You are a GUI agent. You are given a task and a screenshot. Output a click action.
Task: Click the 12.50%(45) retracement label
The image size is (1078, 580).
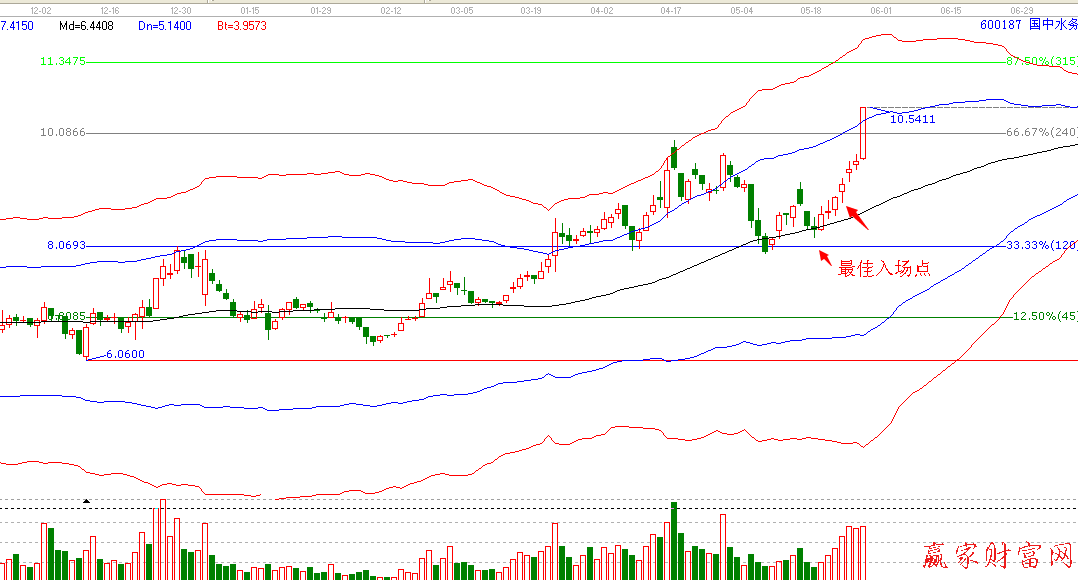click(x=1044, y=316)
